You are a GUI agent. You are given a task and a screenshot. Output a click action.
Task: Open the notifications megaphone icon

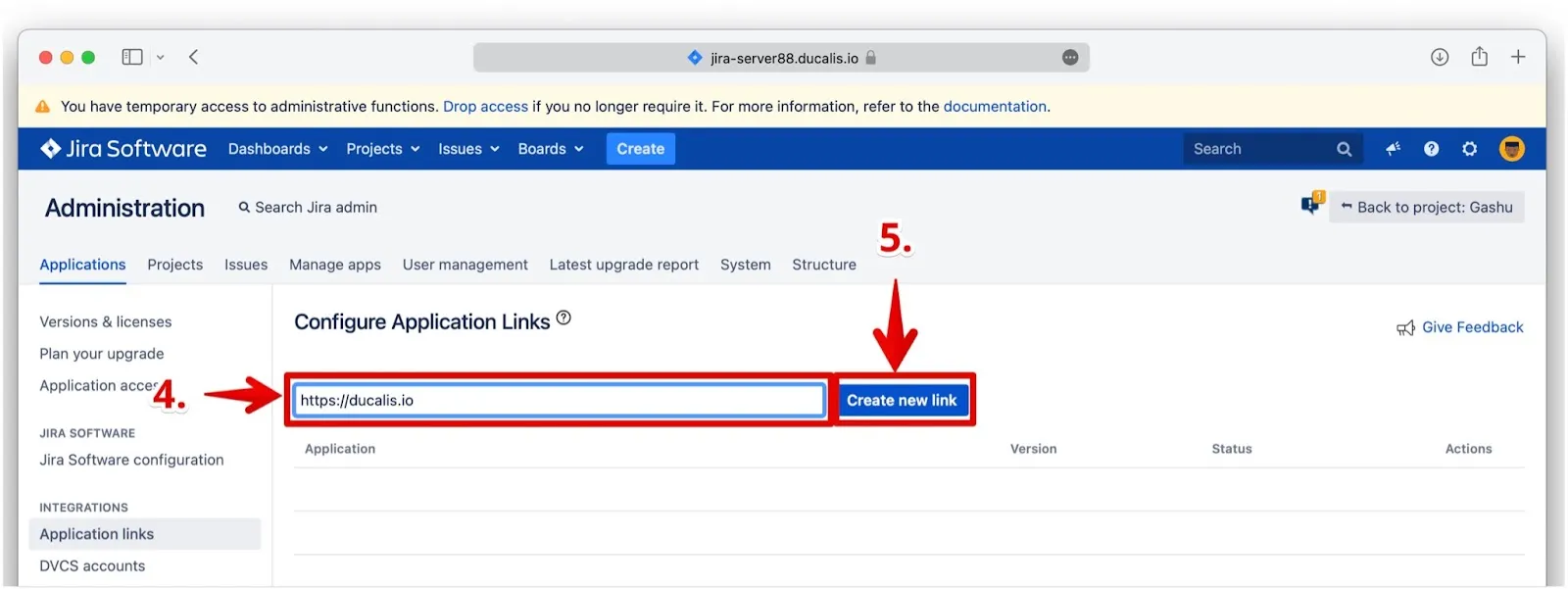pyautogui.click(x=1393, y=149)
